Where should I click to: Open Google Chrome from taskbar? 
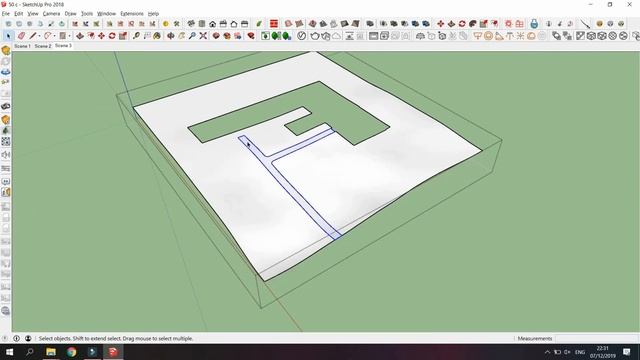click(71, 352)
